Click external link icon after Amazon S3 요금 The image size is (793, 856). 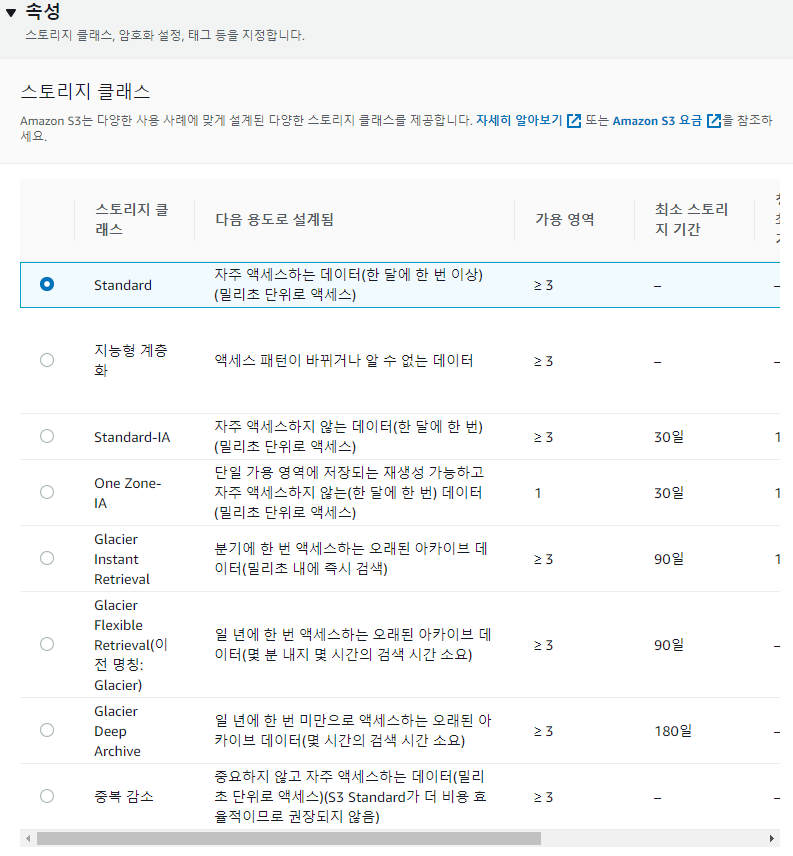[x=714, y=121]
